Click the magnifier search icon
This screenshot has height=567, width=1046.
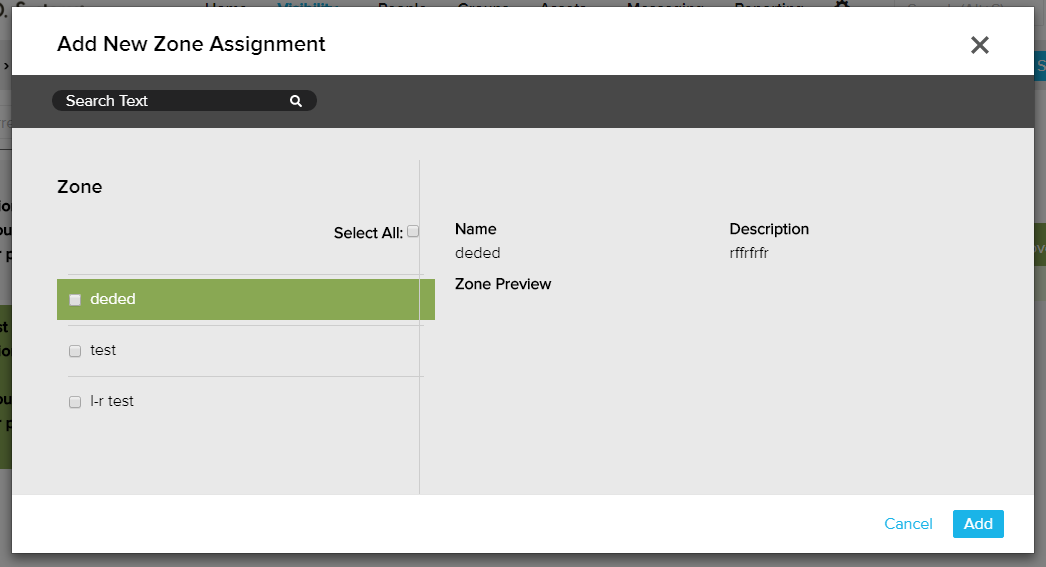(296, 101)
